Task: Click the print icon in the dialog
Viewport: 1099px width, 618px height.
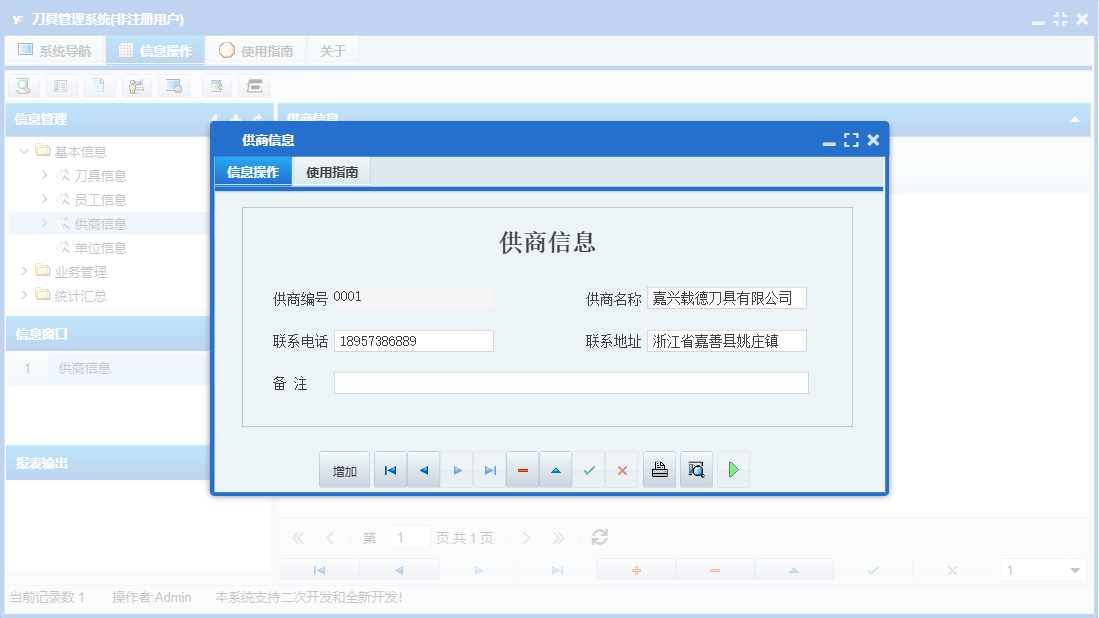Action: click(659, 469)
